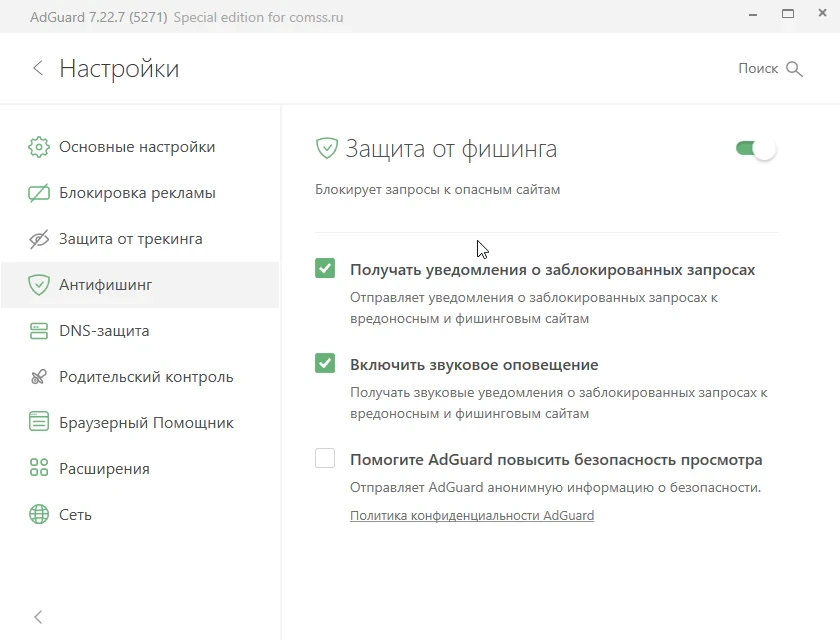Open Браузерный Помощник settings
The image size is (840, 640).
(140, 423)
